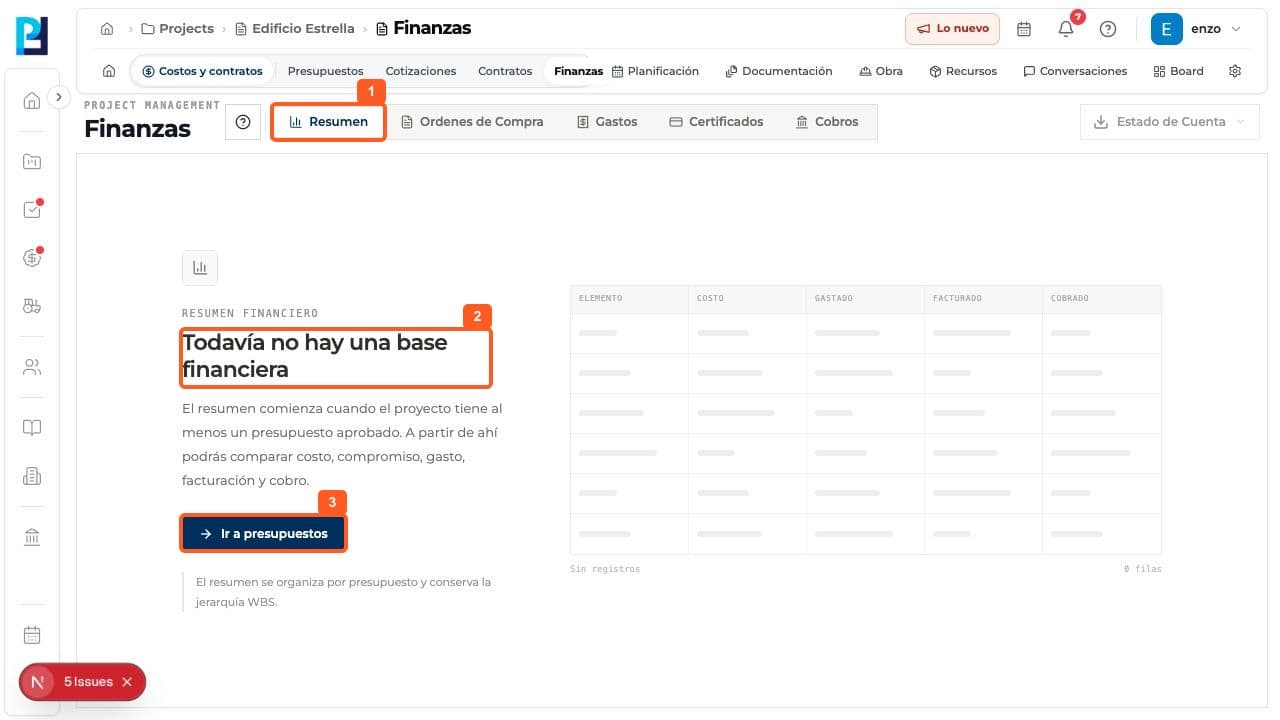The image size is (1280, 720).
Task: Open the bank institution icon in the sidebar
Action: (32, 538)
